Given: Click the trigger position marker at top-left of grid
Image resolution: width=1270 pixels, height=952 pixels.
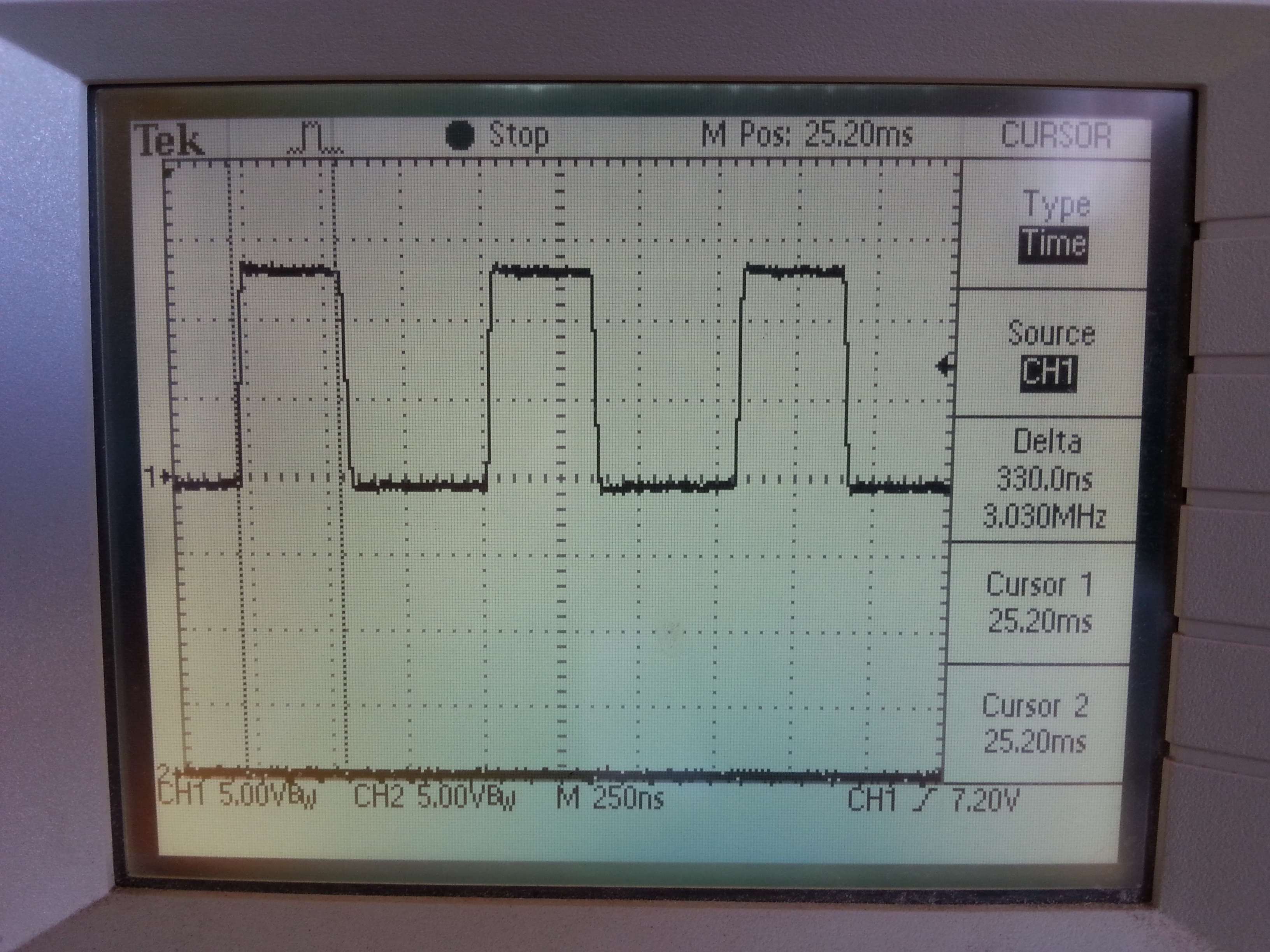Looking at the screenshot, I should click(168, 173).
